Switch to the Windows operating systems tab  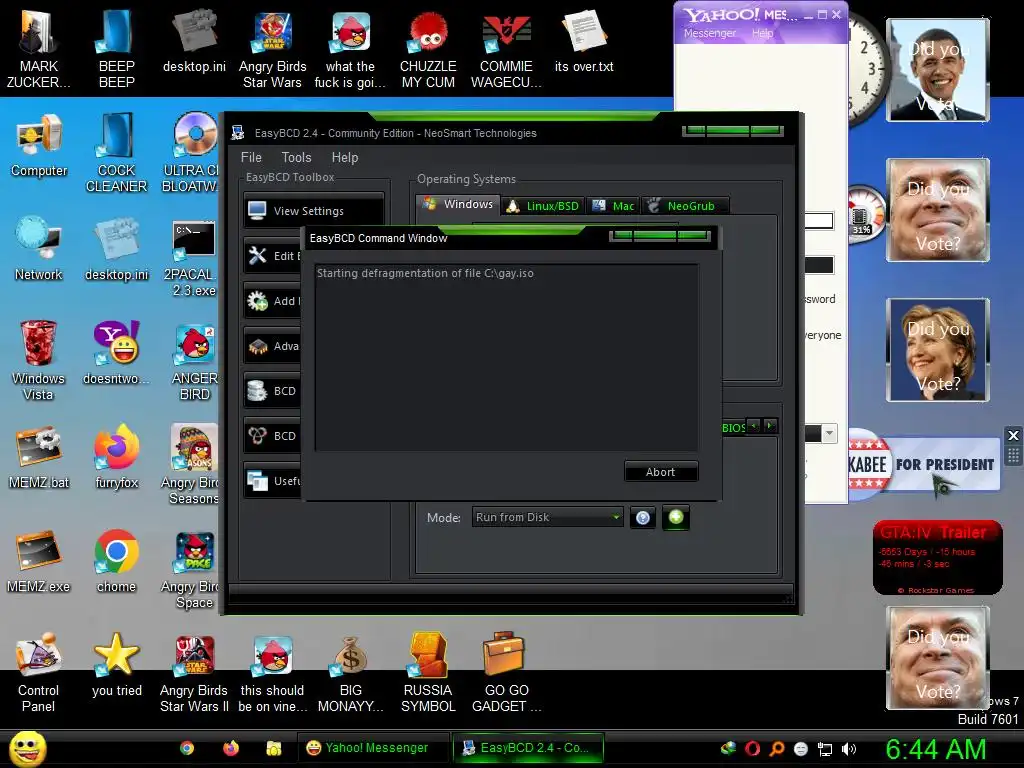click(x=458, y=204)
